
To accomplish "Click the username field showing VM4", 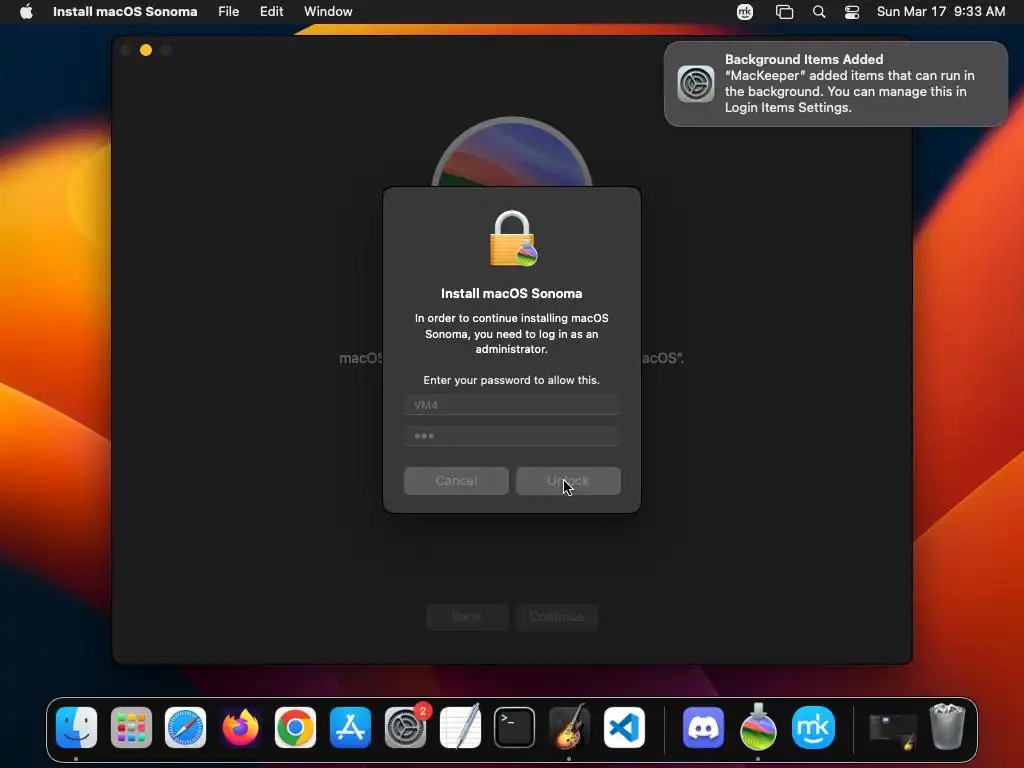I will (x=511, y=405).
